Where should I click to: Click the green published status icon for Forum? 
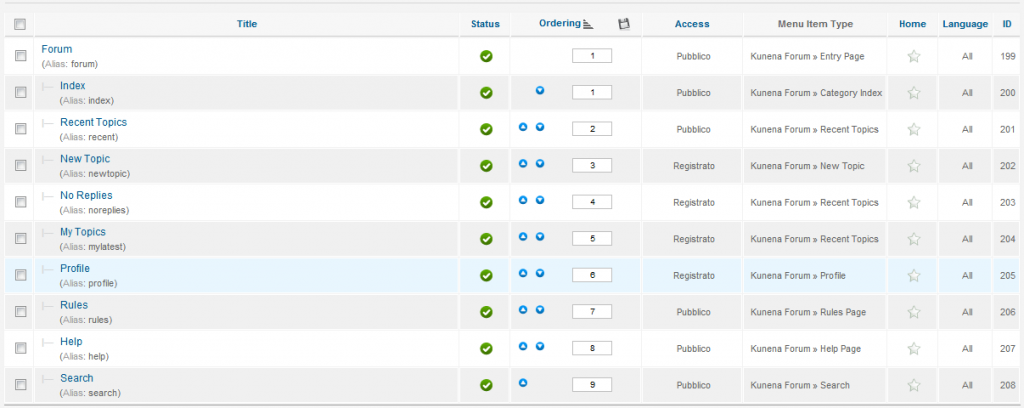click(x=486, y=56)
